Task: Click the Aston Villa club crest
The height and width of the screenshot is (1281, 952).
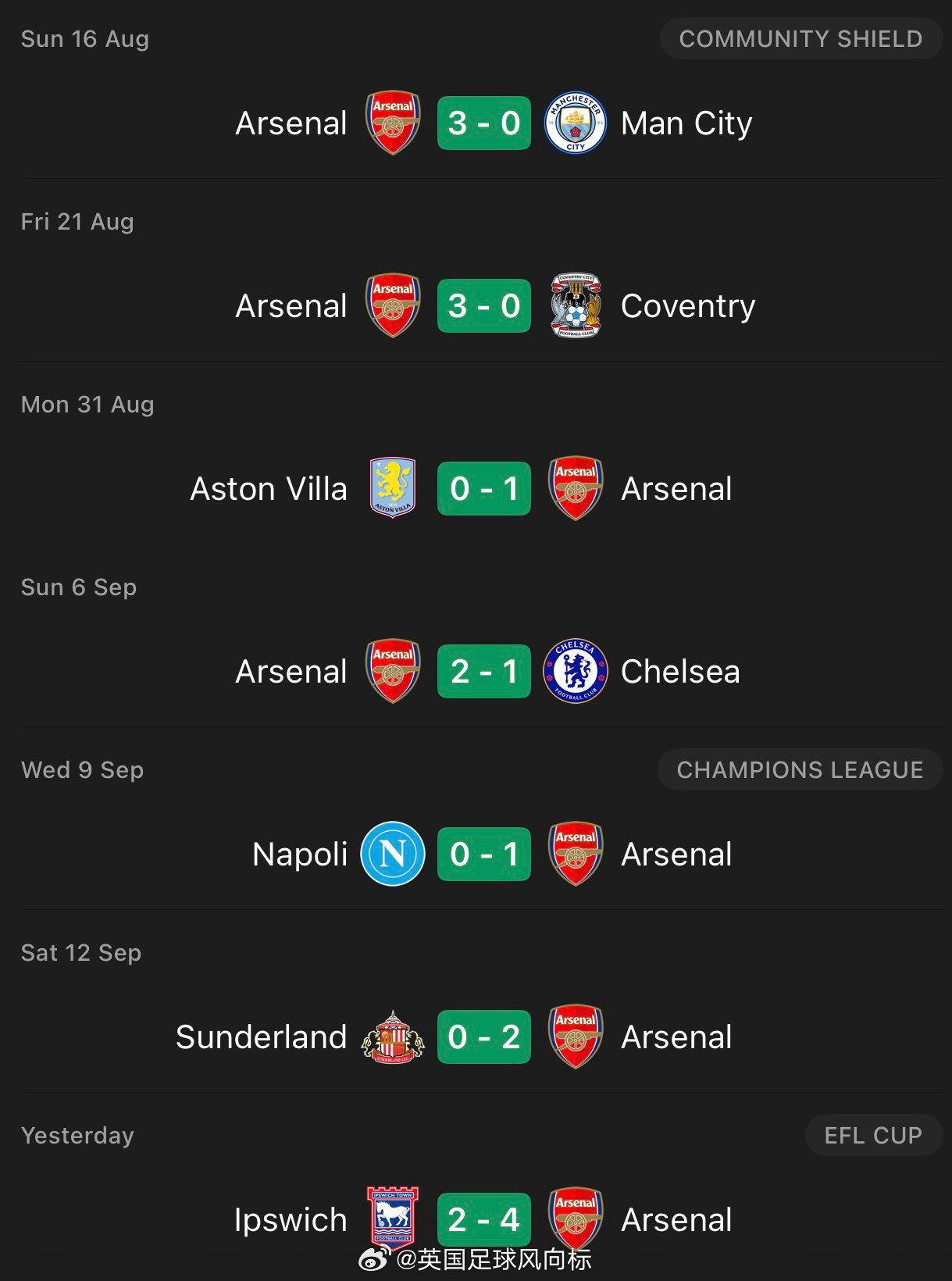Action: point(392,488)
